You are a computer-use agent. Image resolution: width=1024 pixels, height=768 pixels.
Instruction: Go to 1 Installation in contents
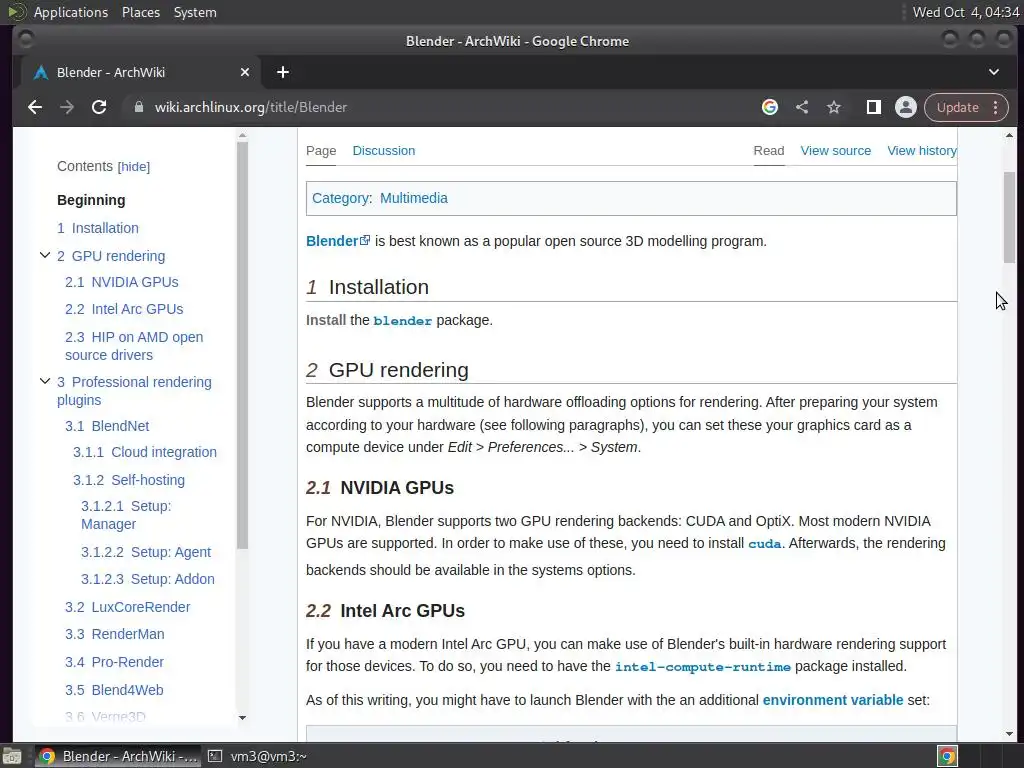point(98,229)
